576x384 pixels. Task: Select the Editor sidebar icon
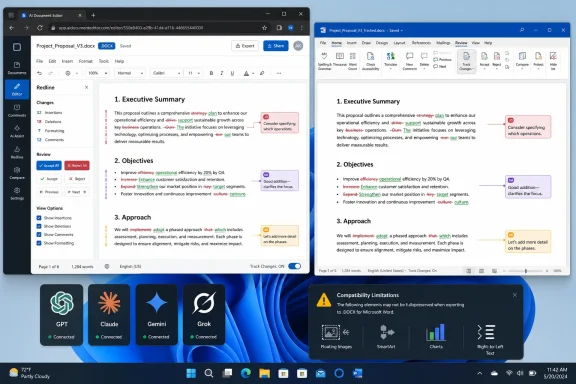click(17, 89)
